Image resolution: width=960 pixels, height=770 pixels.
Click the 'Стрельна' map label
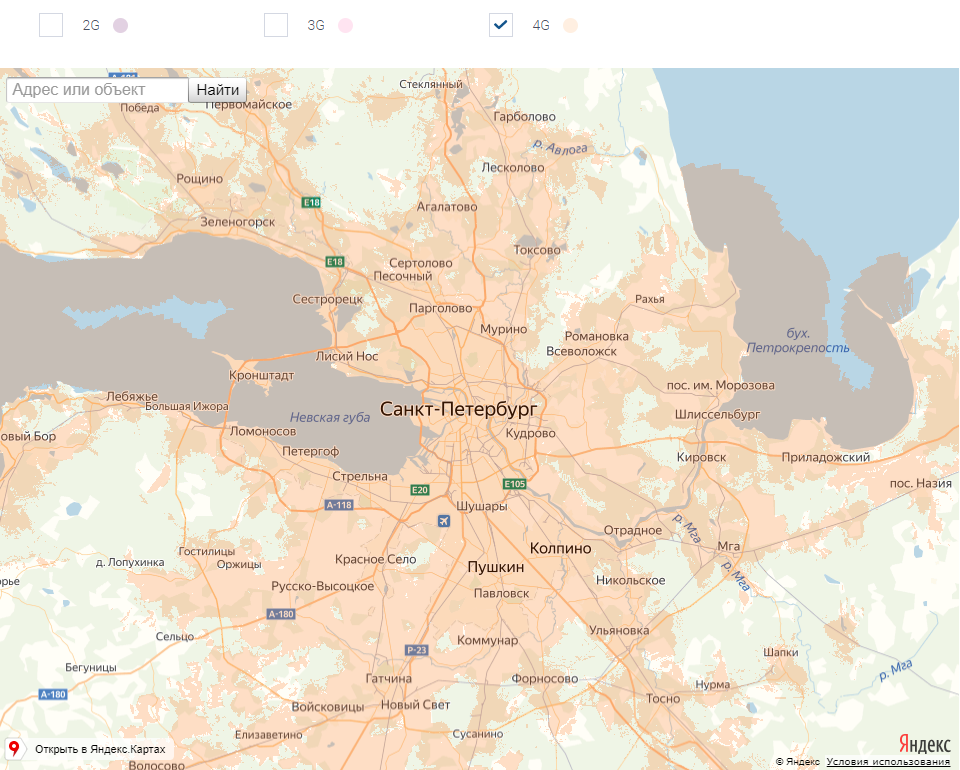[360, 476]
